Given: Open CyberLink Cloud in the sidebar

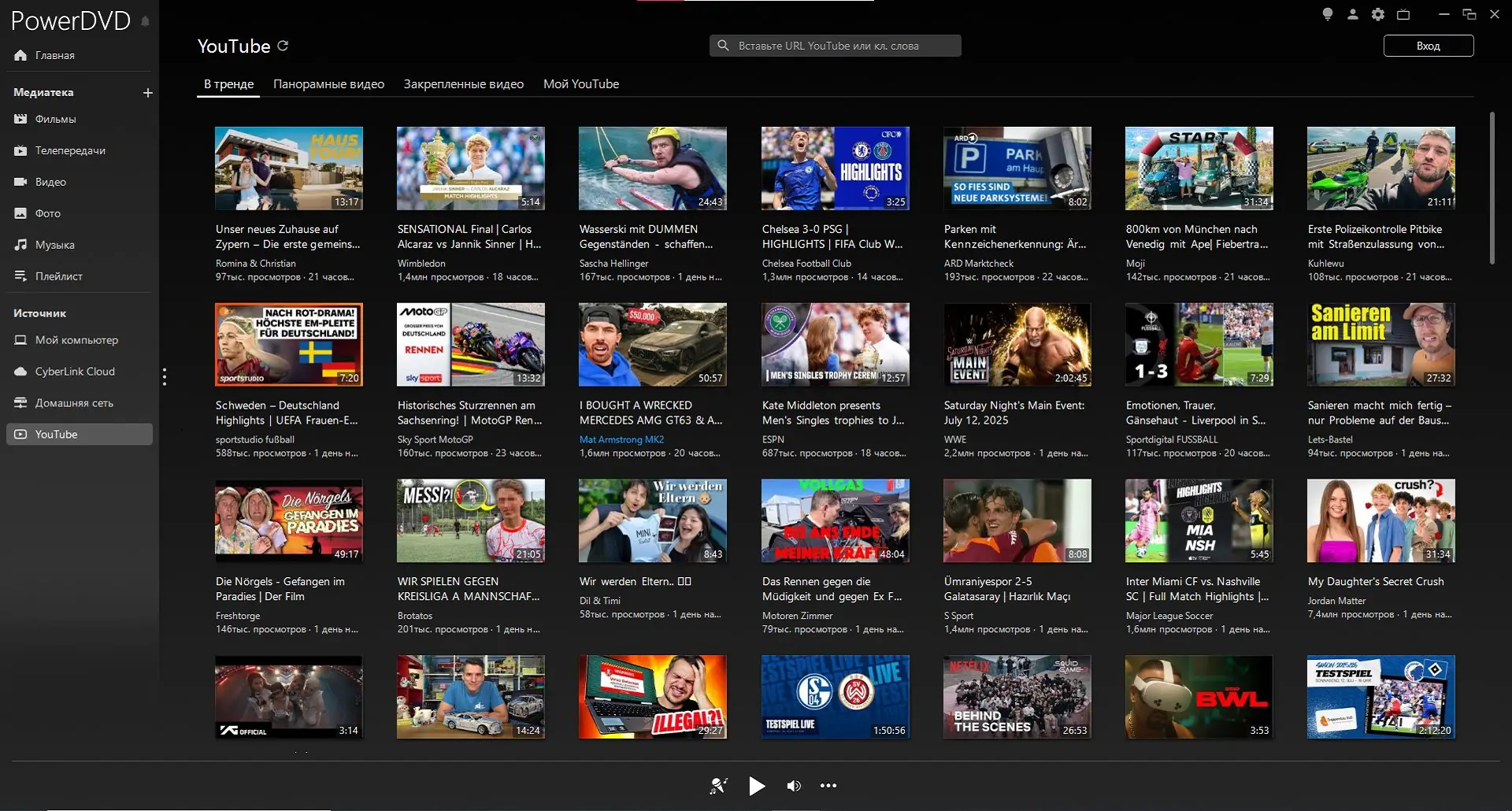Looking at the screenshot, I should pos(75,372).
